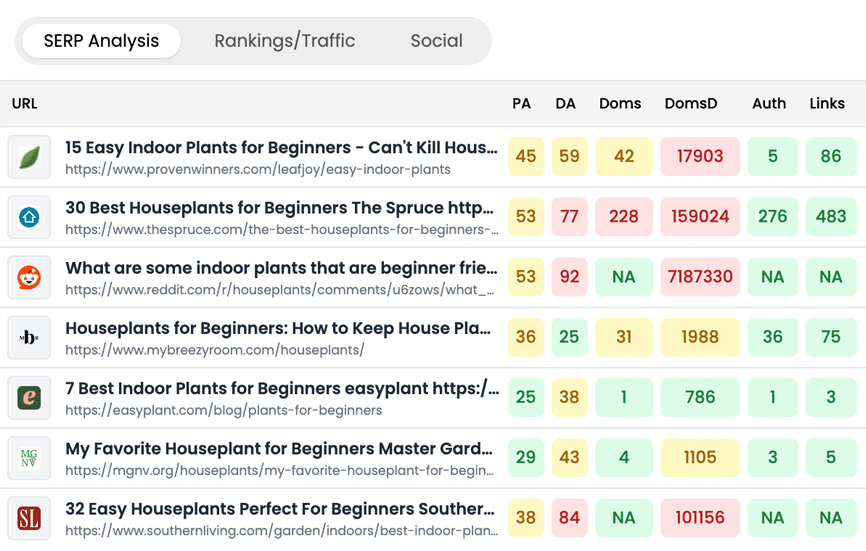Click the MGNV favicon
This screenshot has width=866, height=551.
(x=29, y=458)
